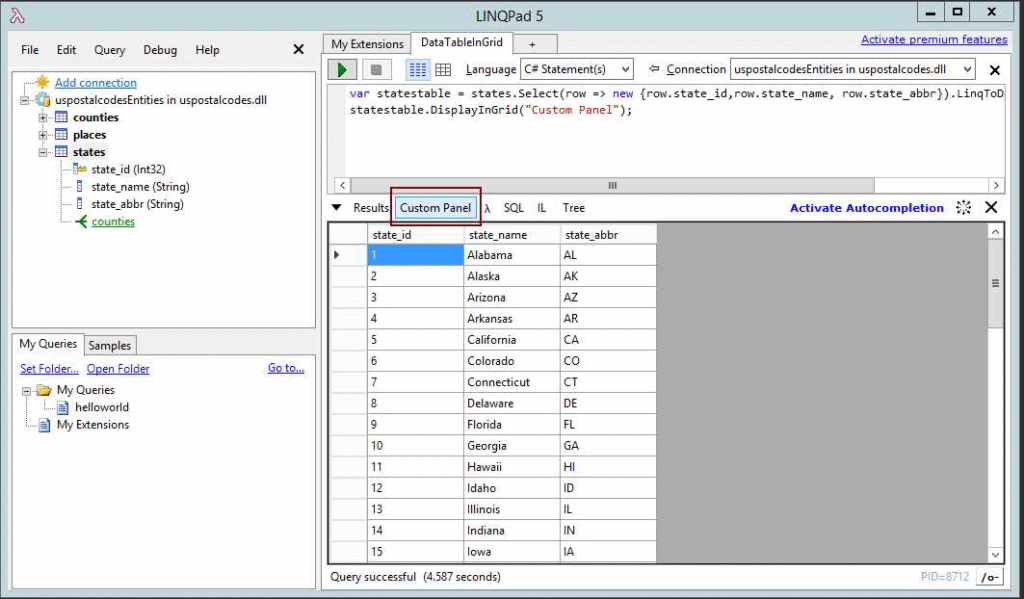Image resolution: width=1024 pixels, height=599 pixels.
Task: Switch to data grid results view icon
Action: [443, 70]
